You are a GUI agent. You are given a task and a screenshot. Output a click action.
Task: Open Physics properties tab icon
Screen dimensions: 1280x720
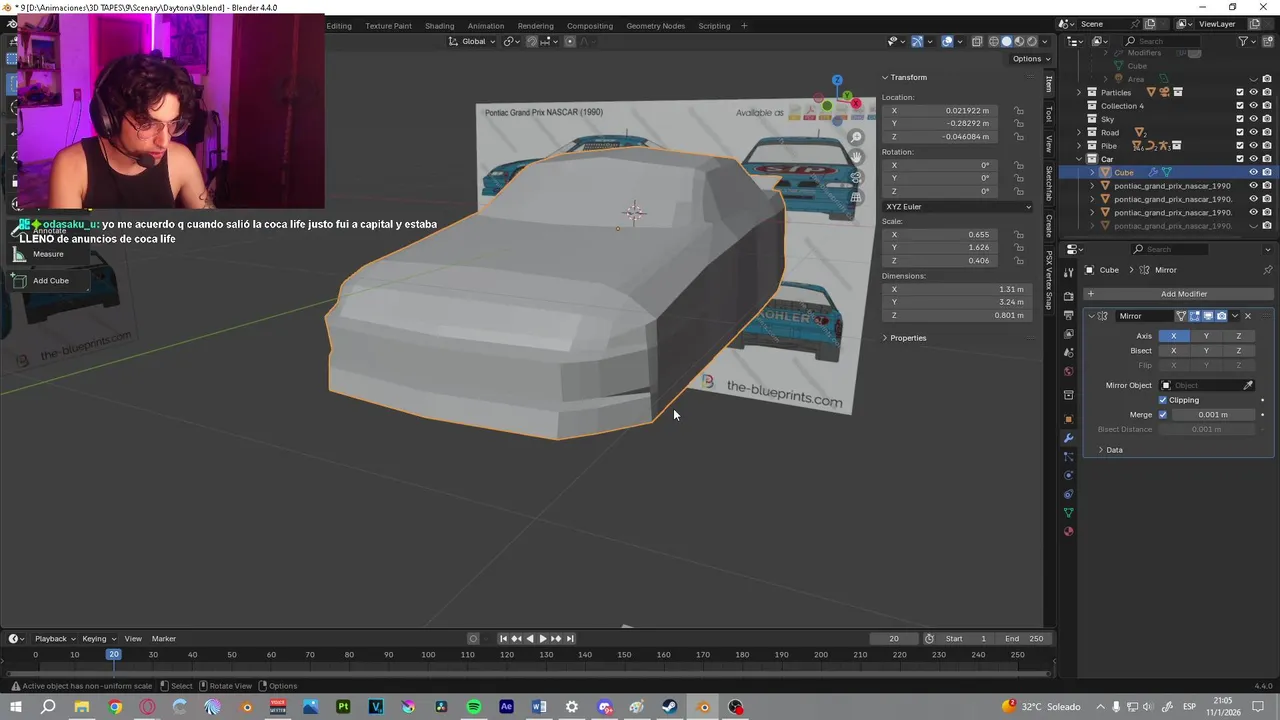tap(1068, 475)
